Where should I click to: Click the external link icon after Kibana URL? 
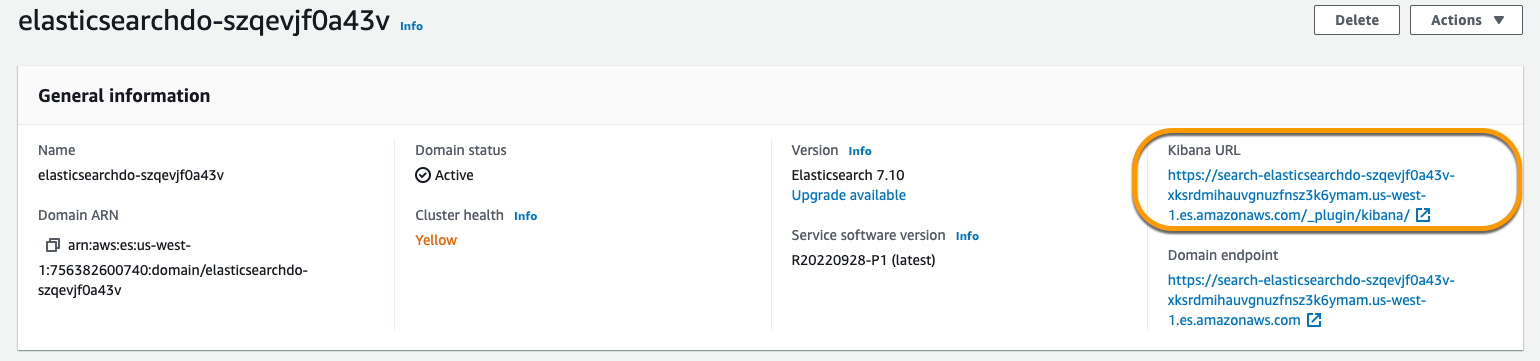(x=1423, y=215)
